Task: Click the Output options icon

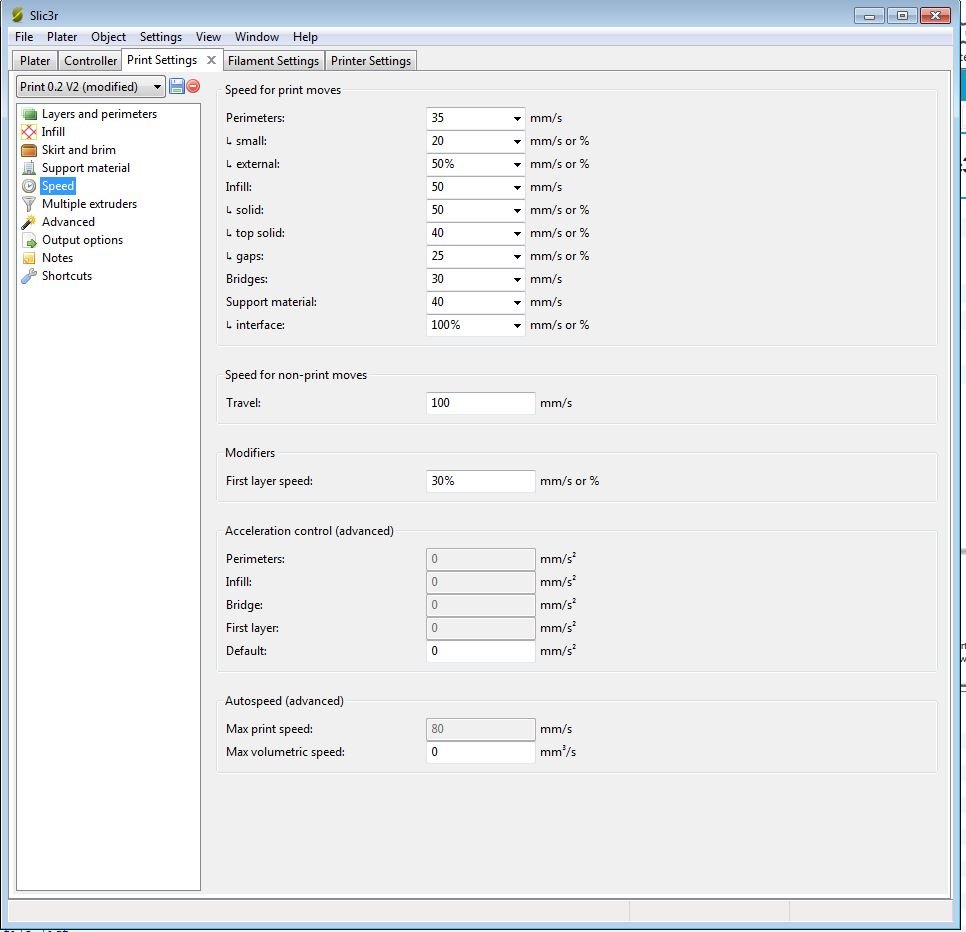Action: (x=29, y=240)
